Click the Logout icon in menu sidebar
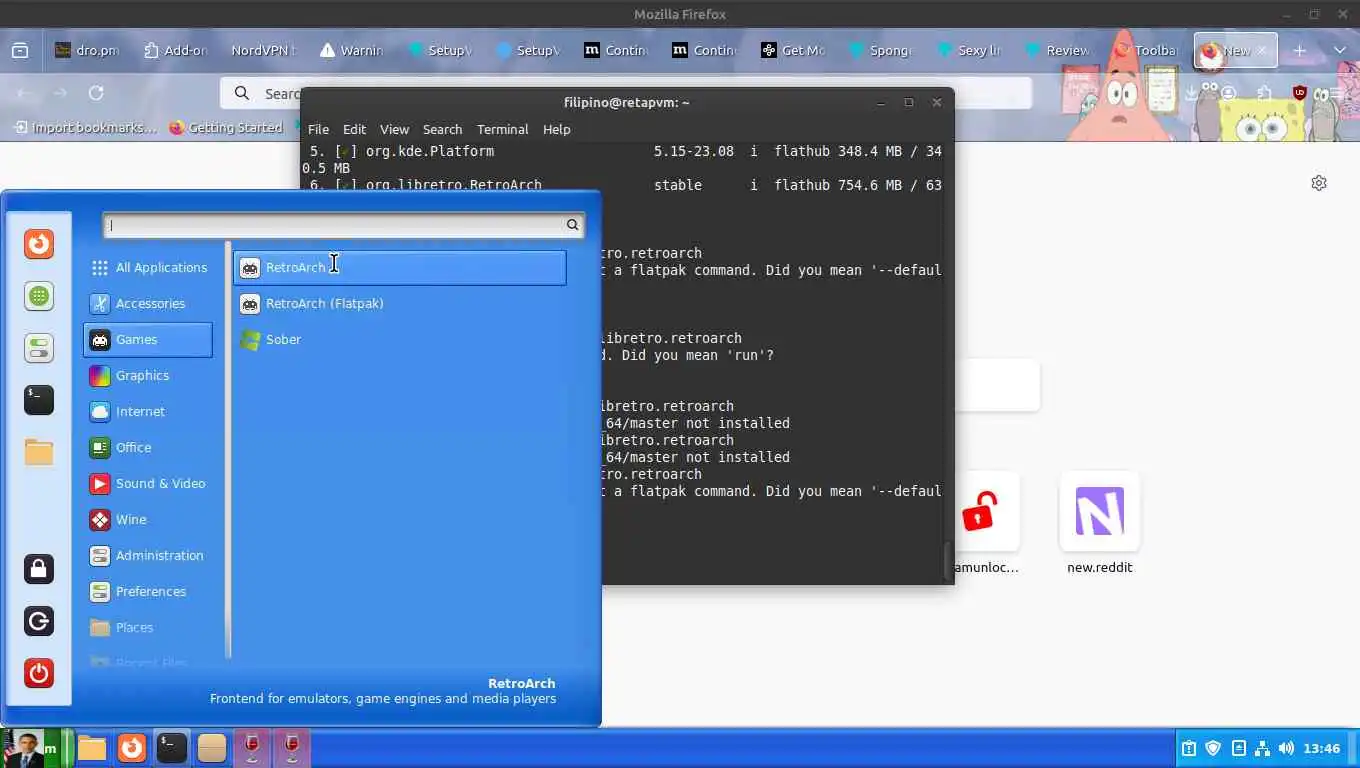This screenshot has width=1360, height=768. coord(39,621)
